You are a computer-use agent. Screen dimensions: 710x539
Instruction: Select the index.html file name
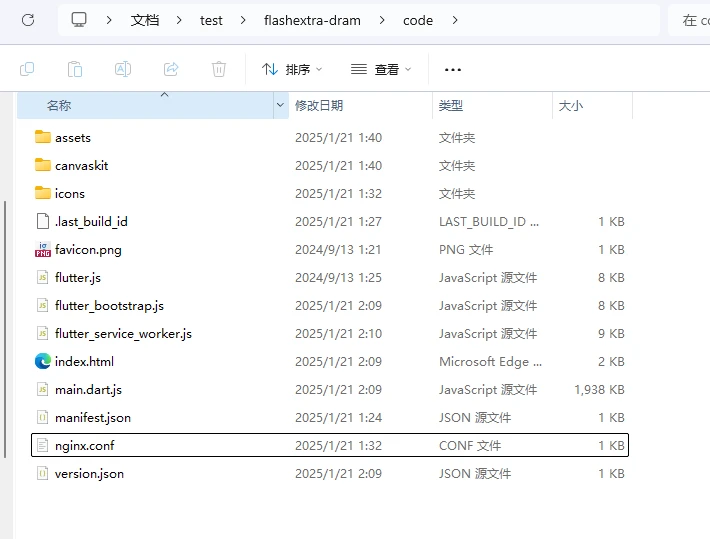click(84, 361)
